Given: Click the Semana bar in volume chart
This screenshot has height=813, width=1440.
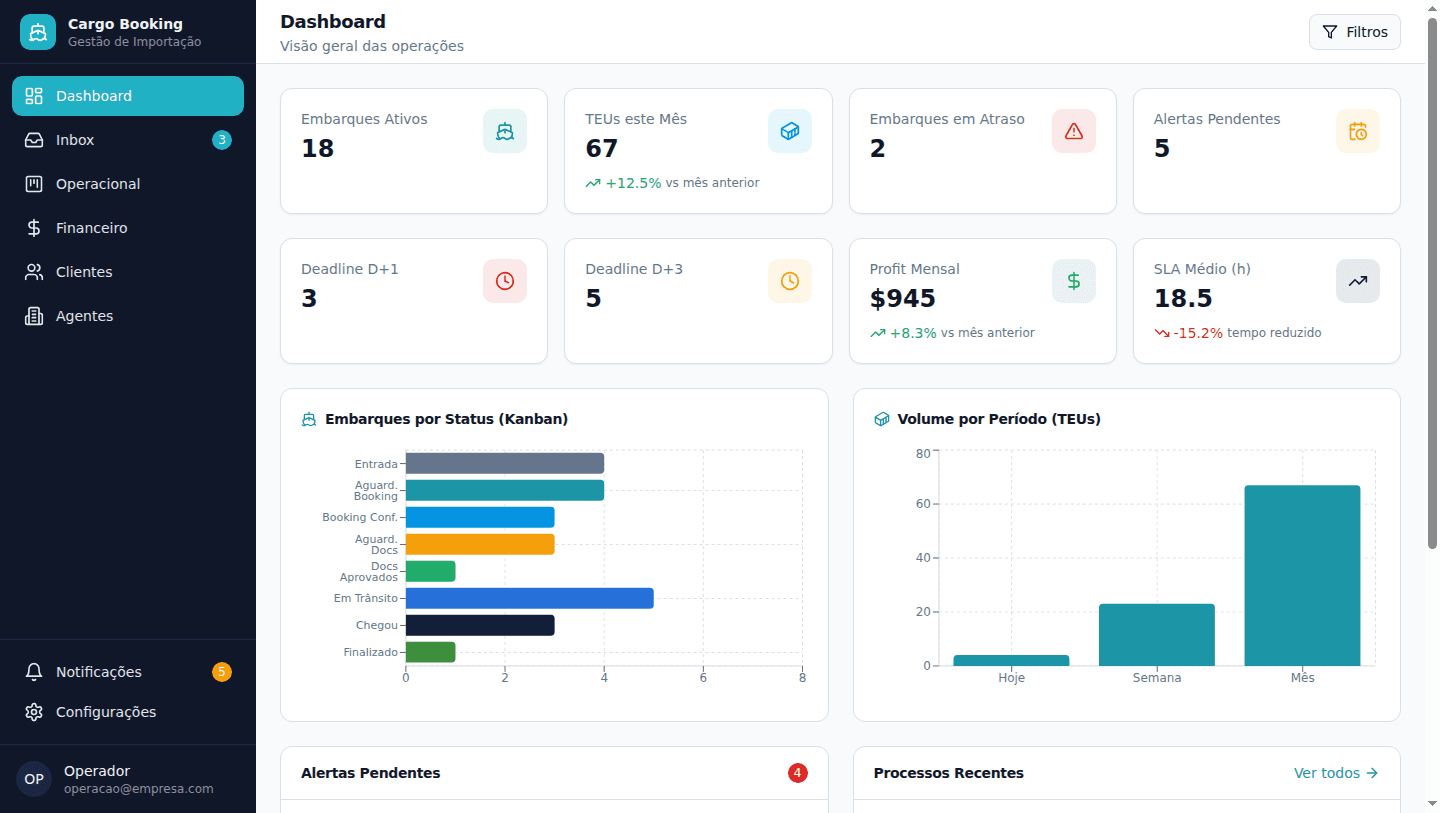Looking at the screenshot, I should coord(1157,635).
